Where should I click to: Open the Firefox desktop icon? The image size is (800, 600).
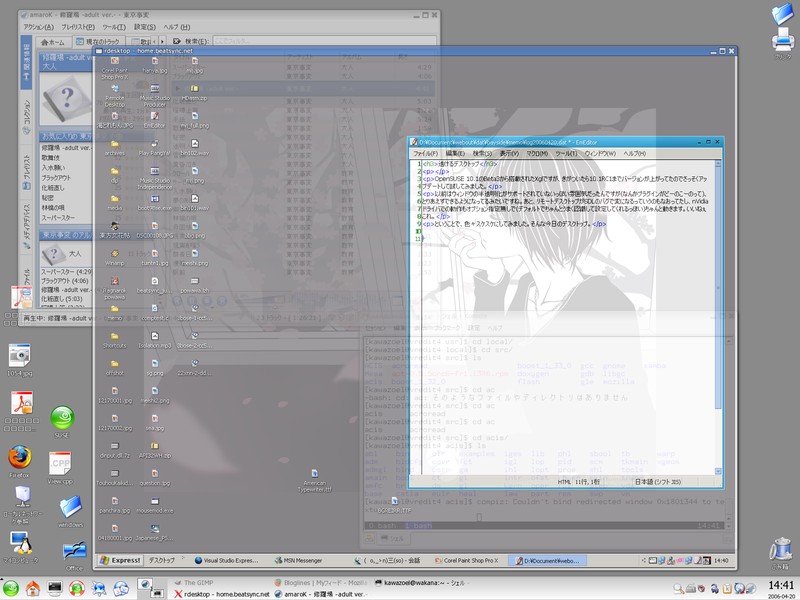tap(19, 459)
